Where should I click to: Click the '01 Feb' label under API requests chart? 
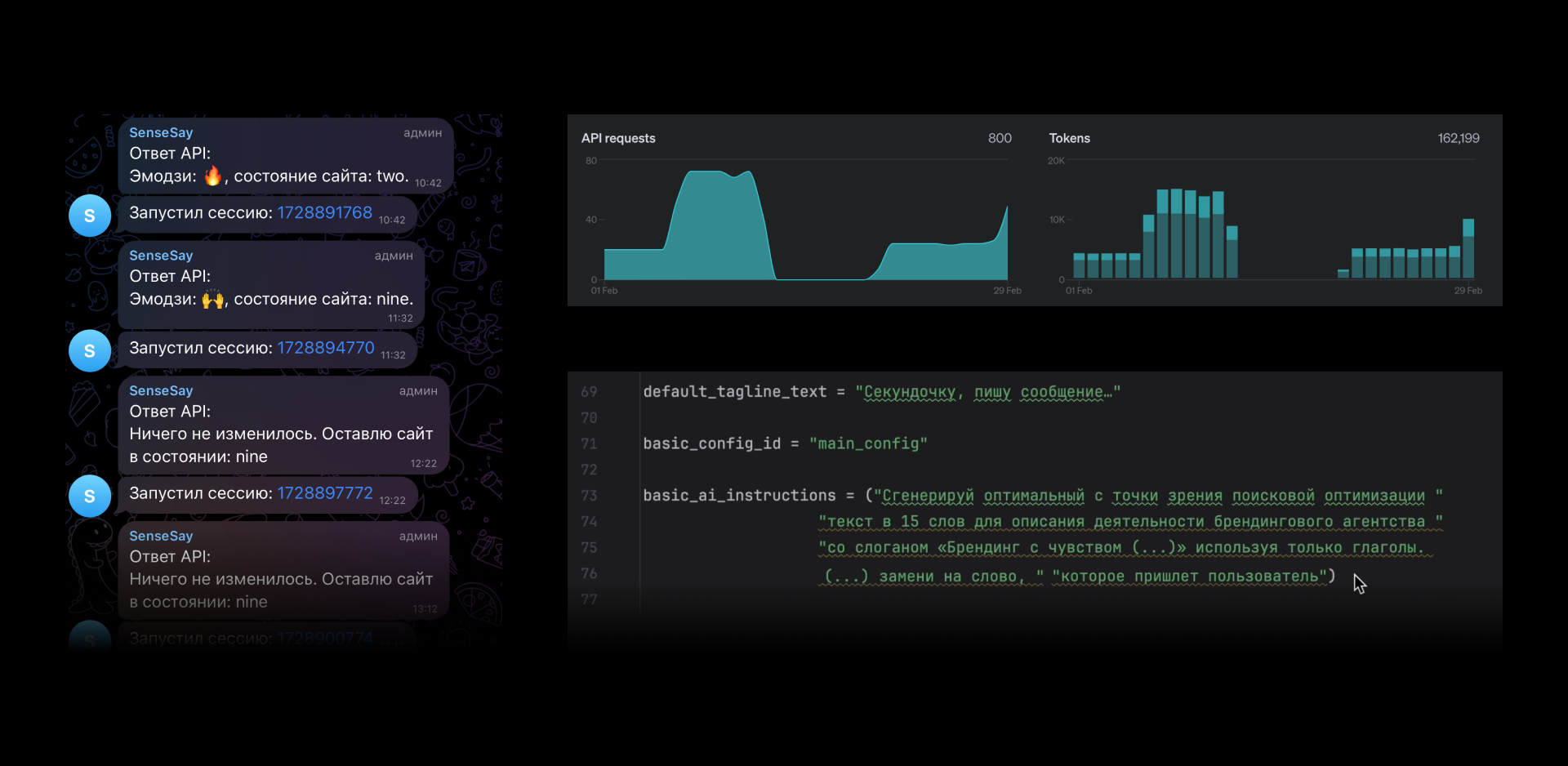(x=604, y=291)
